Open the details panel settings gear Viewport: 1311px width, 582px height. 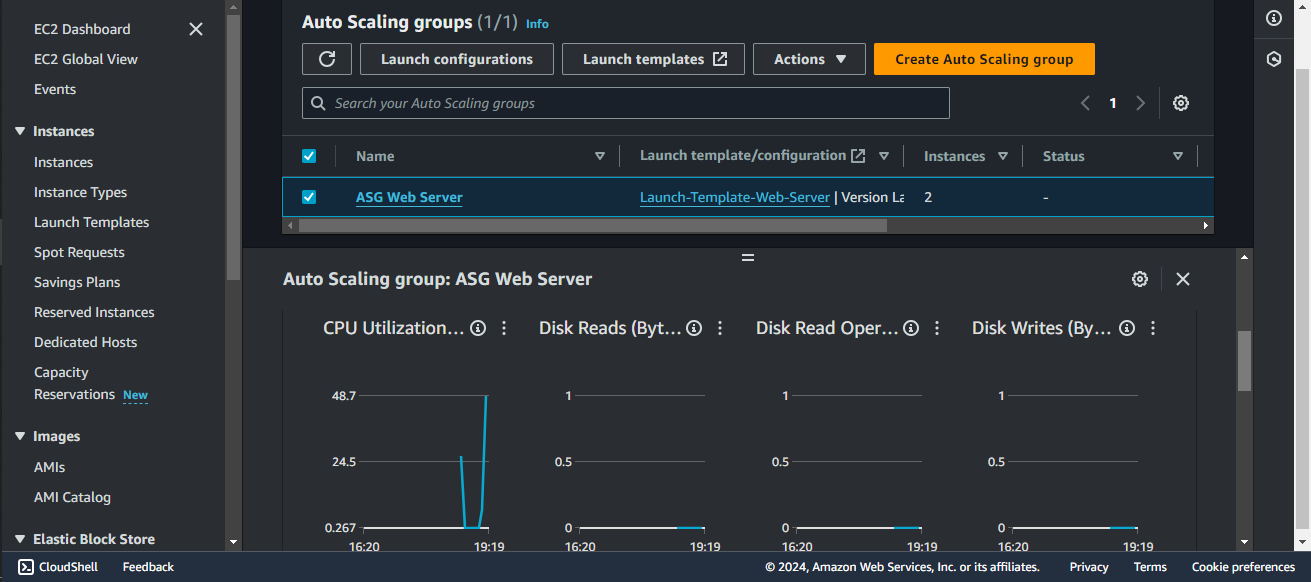pyautogui.click(x=1140, y=279)
